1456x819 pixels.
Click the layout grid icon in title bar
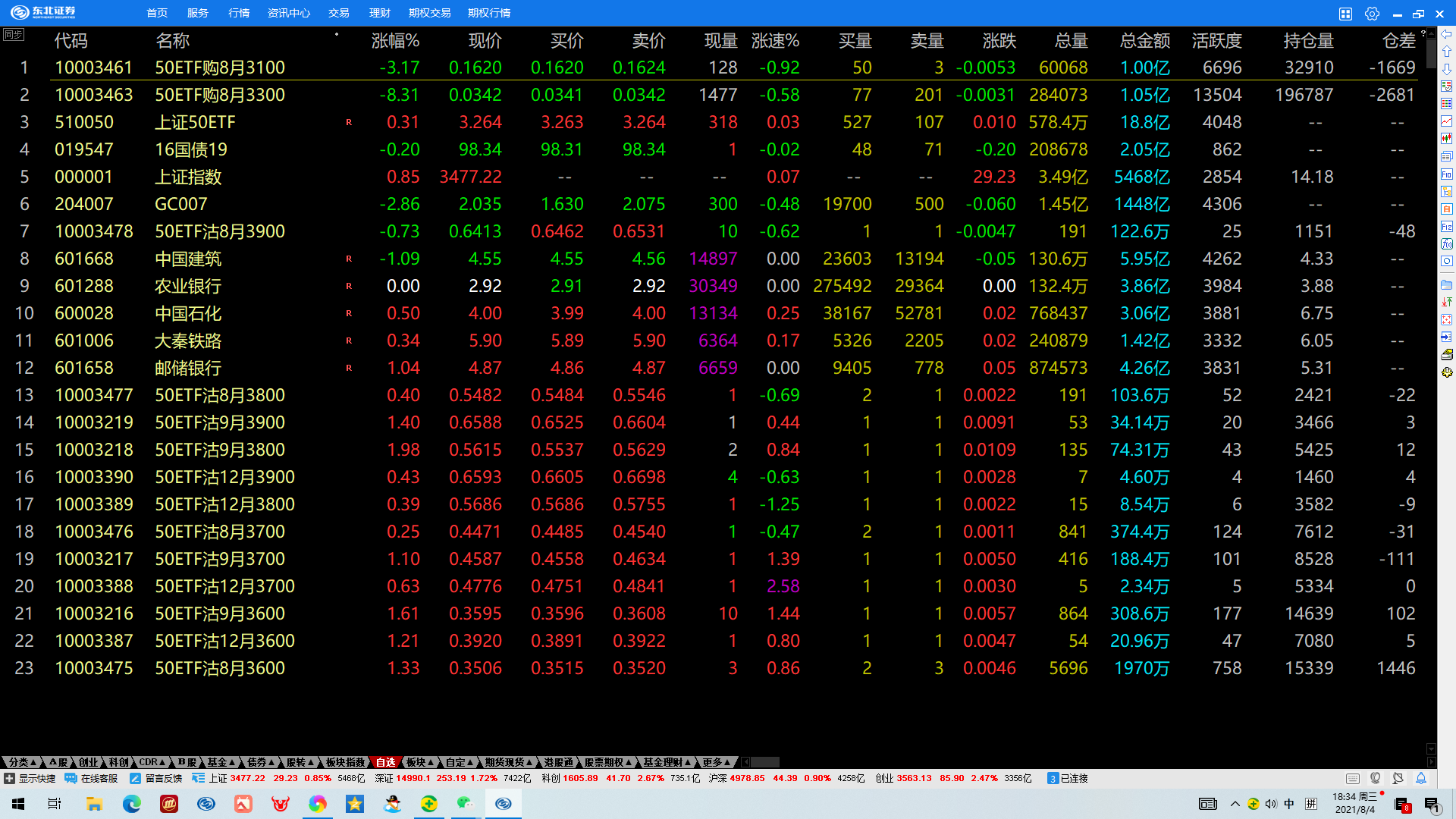[1345, 14]
